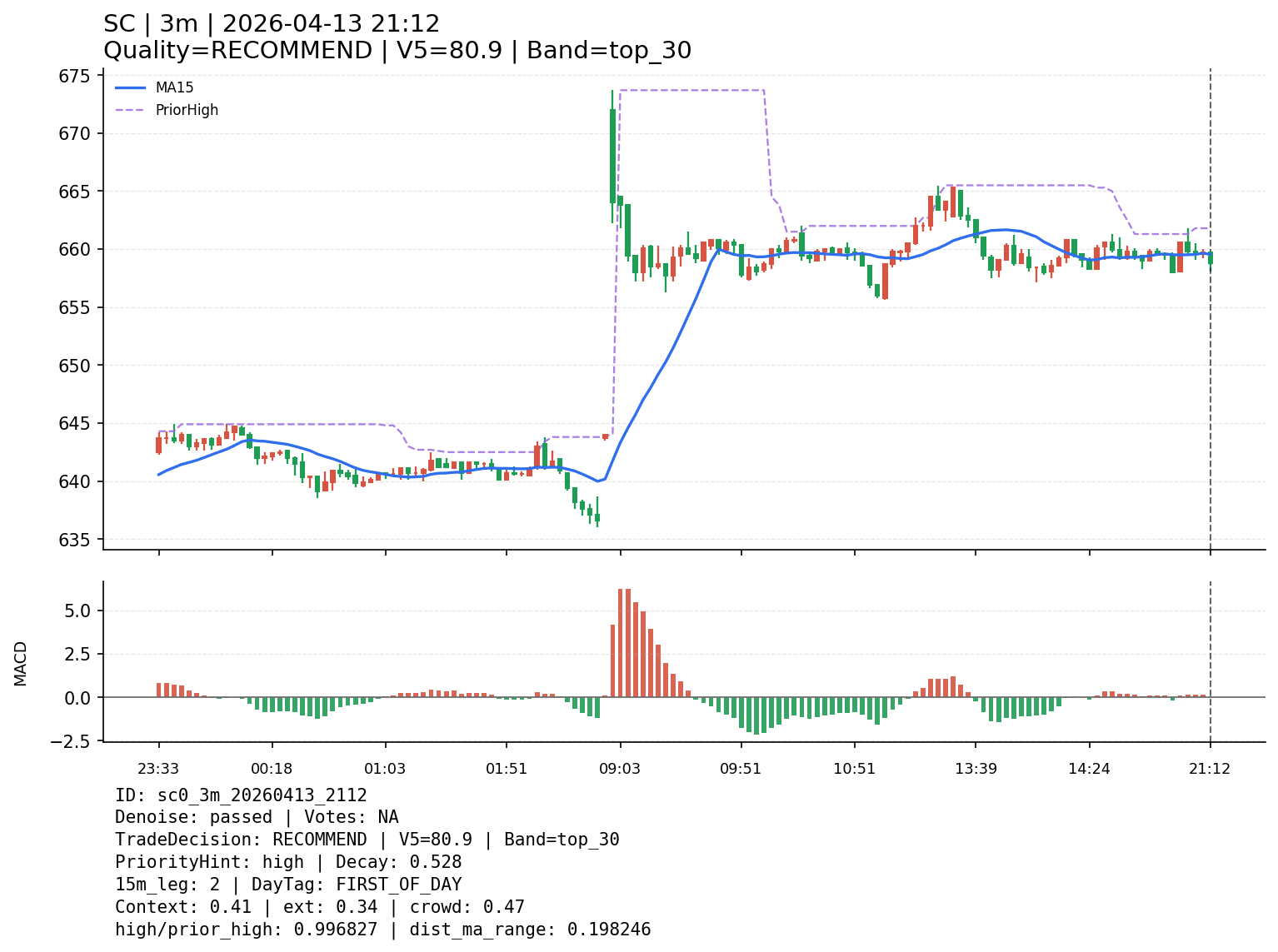Screen dimensions: 1278x952
Task: Click the 09:03 time axis label
Action: 620,769
